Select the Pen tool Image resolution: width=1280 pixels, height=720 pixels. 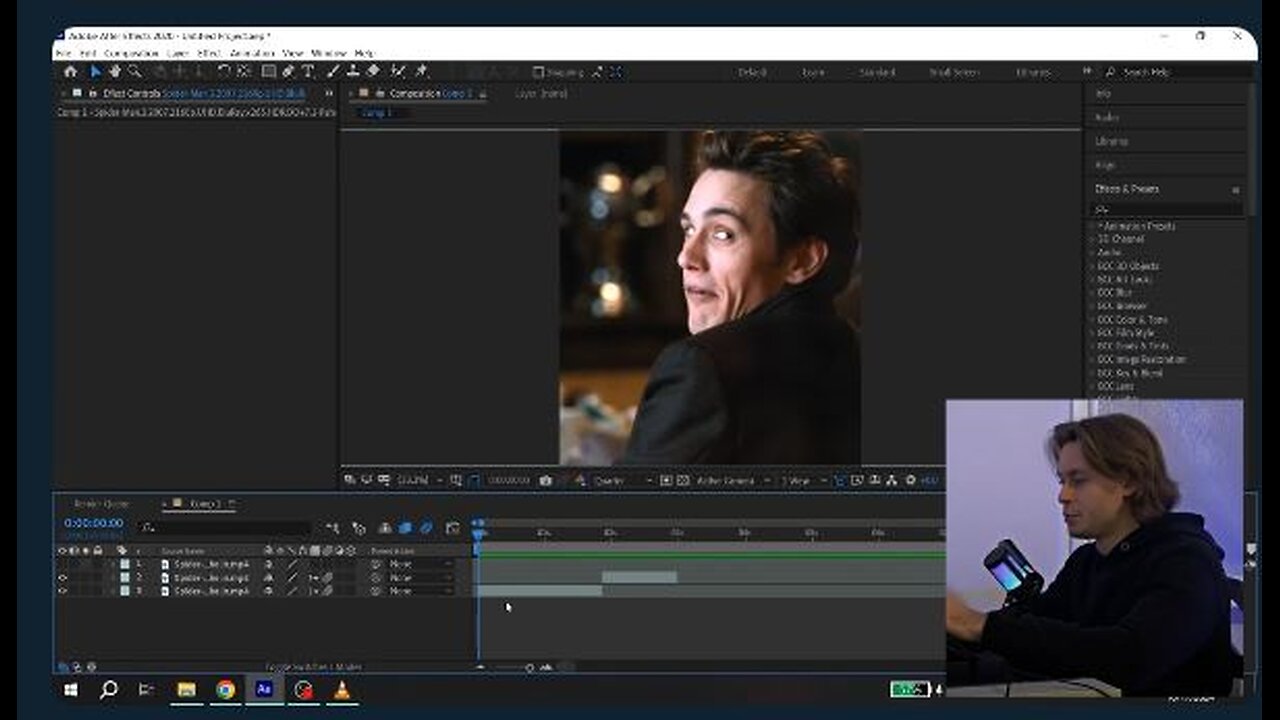click(288, 72)
